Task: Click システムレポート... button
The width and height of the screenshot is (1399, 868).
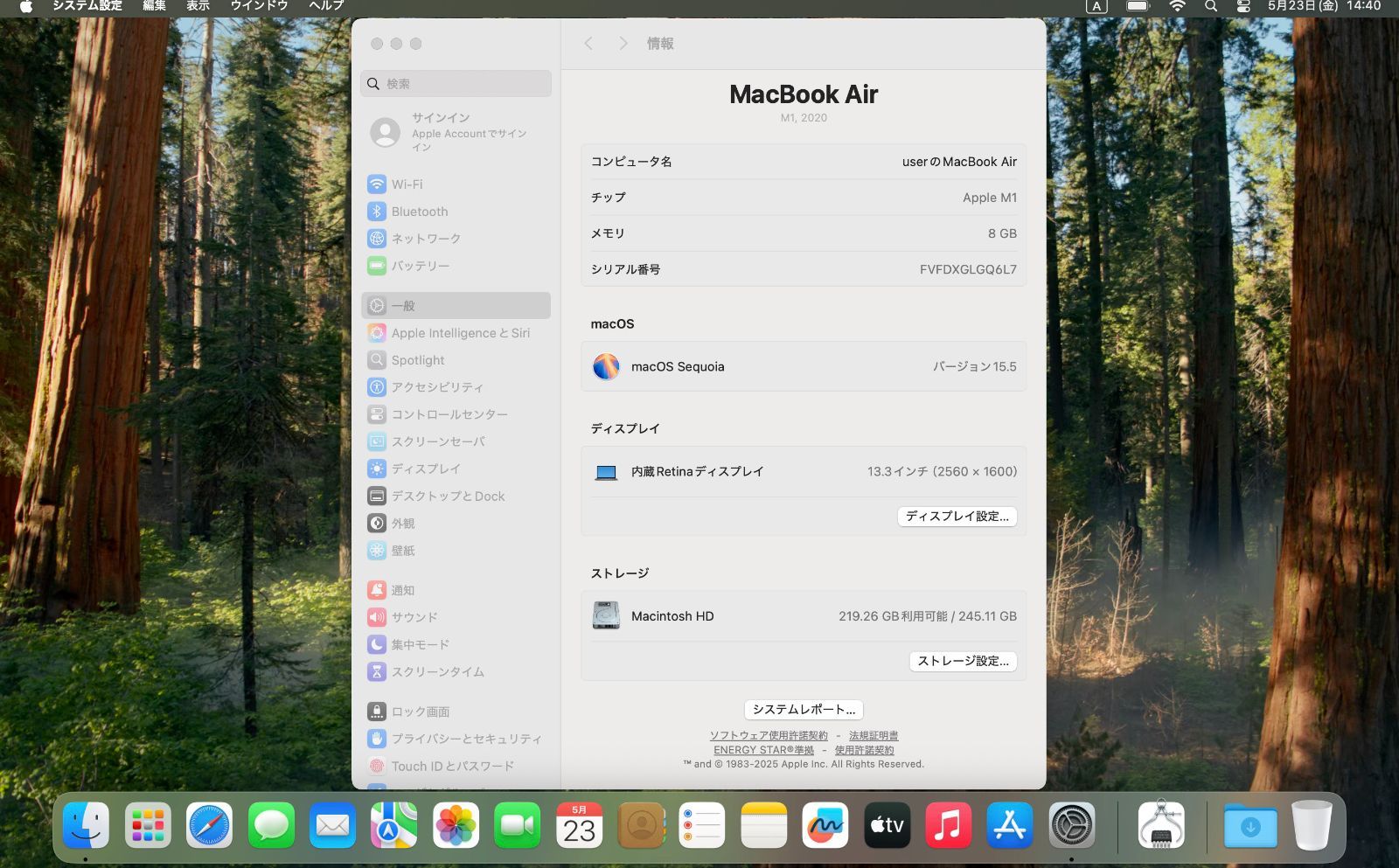Action: coord(804,710)
